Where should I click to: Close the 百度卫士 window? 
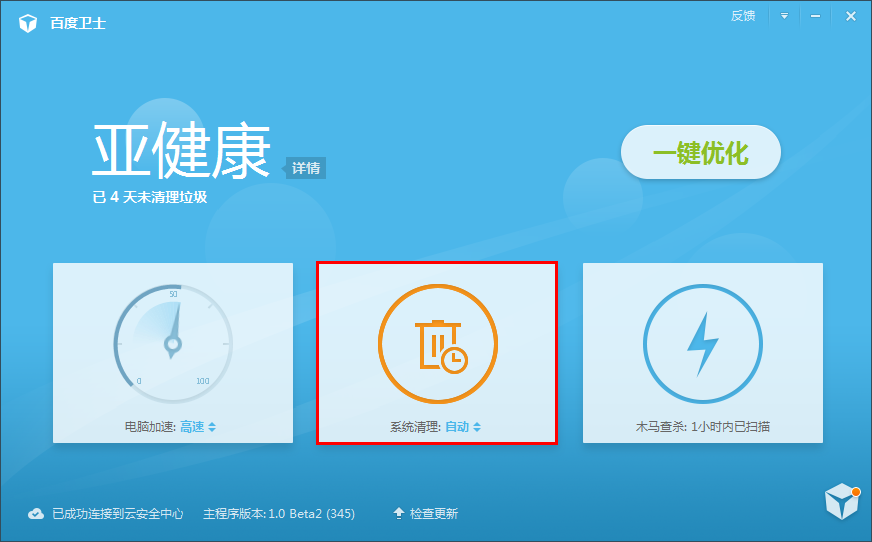[x=850, y=16]
